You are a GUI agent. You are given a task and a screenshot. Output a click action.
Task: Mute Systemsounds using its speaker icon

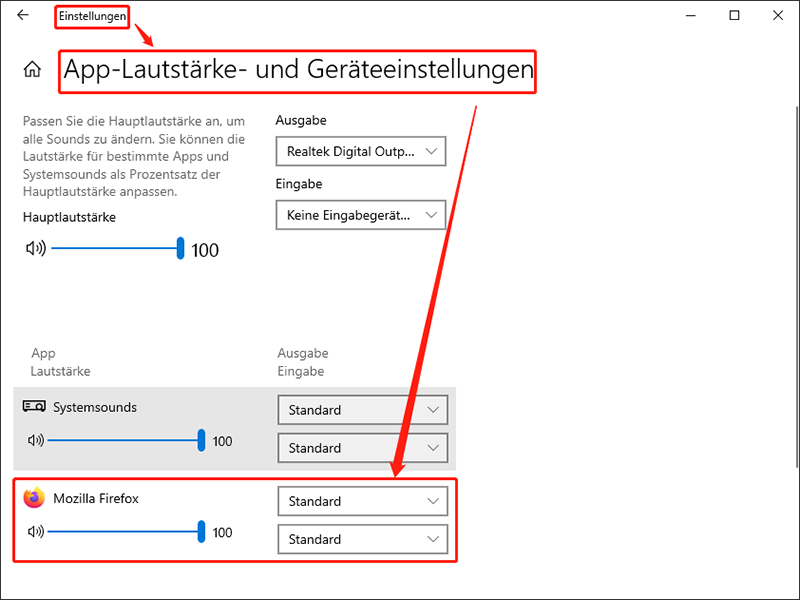pos(34,440)
